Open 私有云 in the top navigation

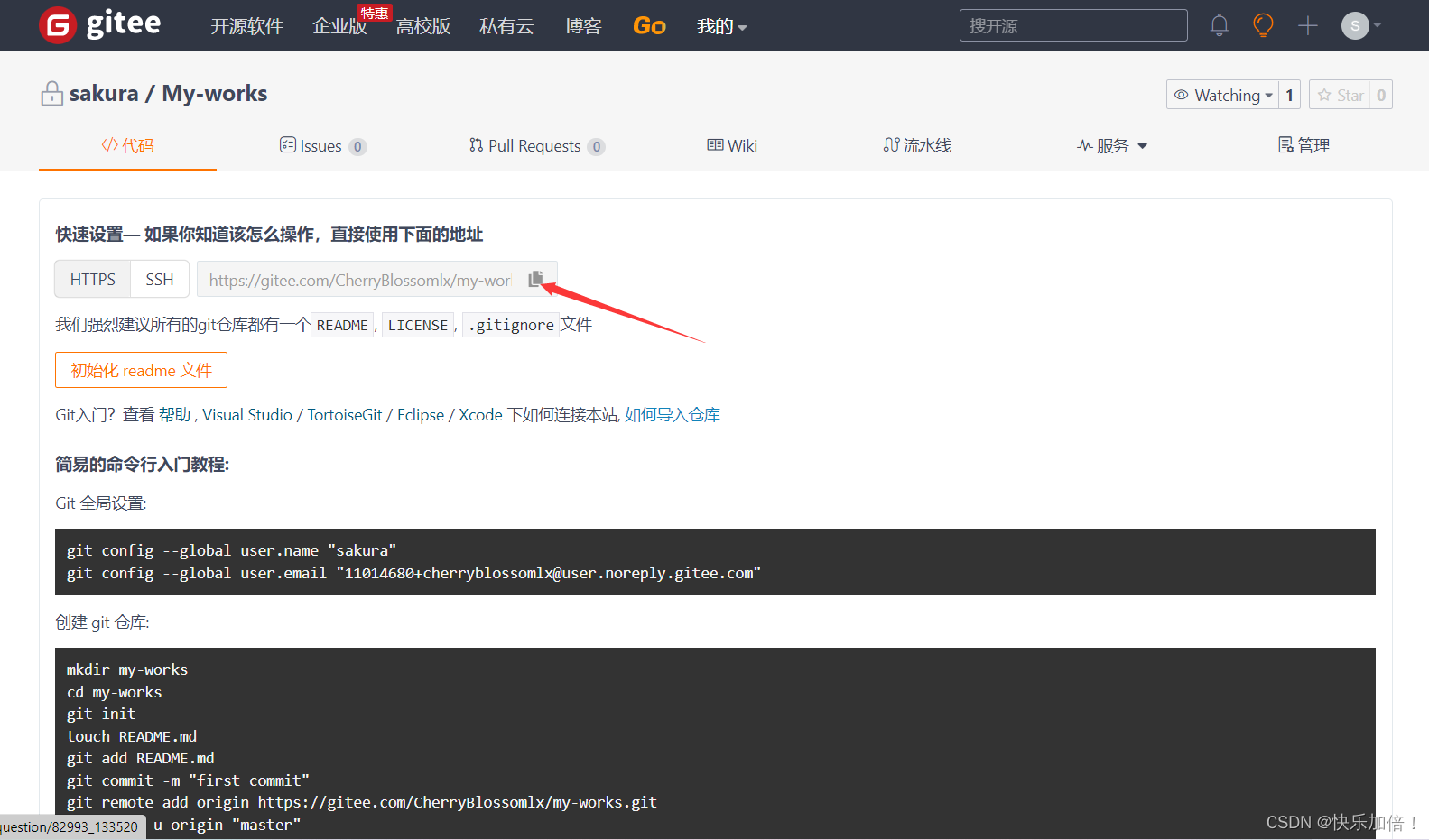tap(506, 26)
